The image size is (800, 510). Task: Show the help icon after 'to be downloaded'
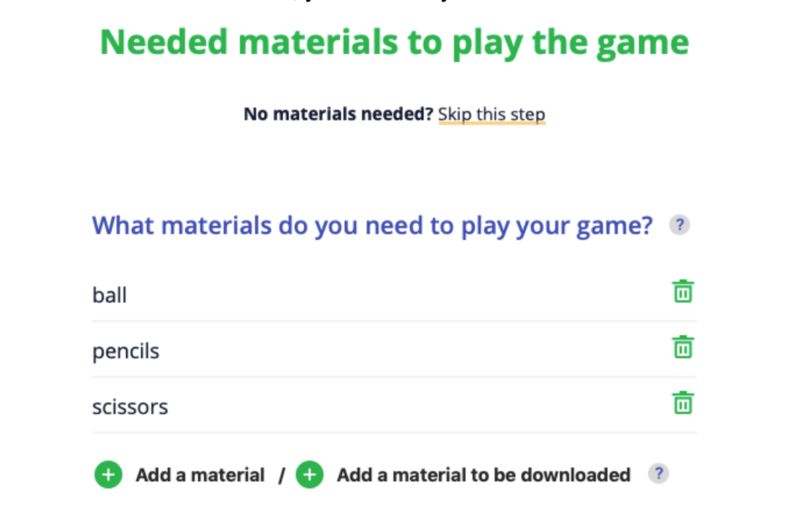[657, 474]
